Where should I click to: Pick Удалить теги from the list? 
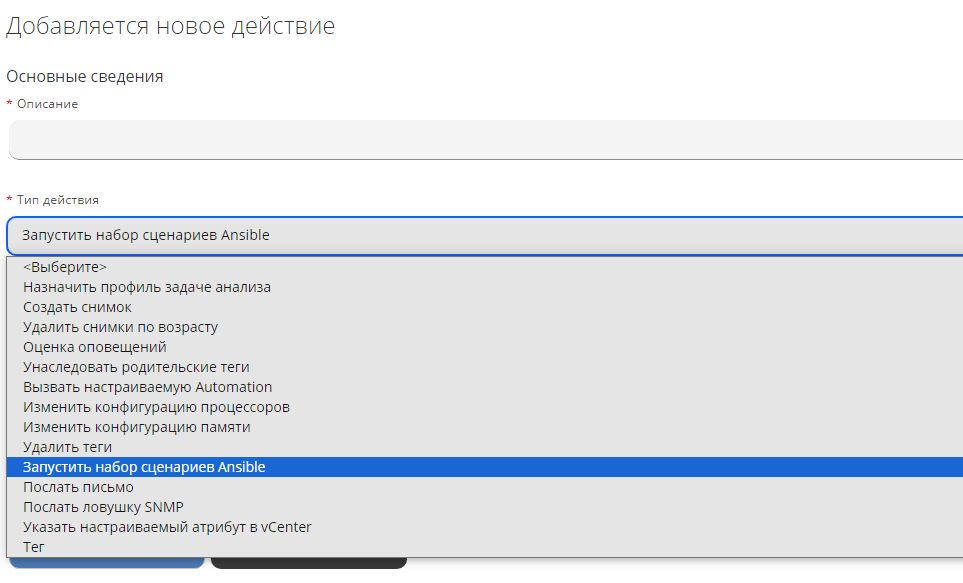click(67, 447)
